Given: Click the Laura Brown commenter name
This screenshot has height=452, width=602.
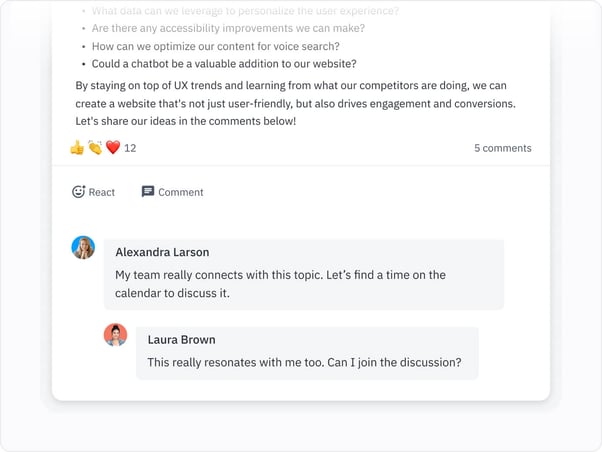Looking at the screenshot, I should tap(181, 339).
